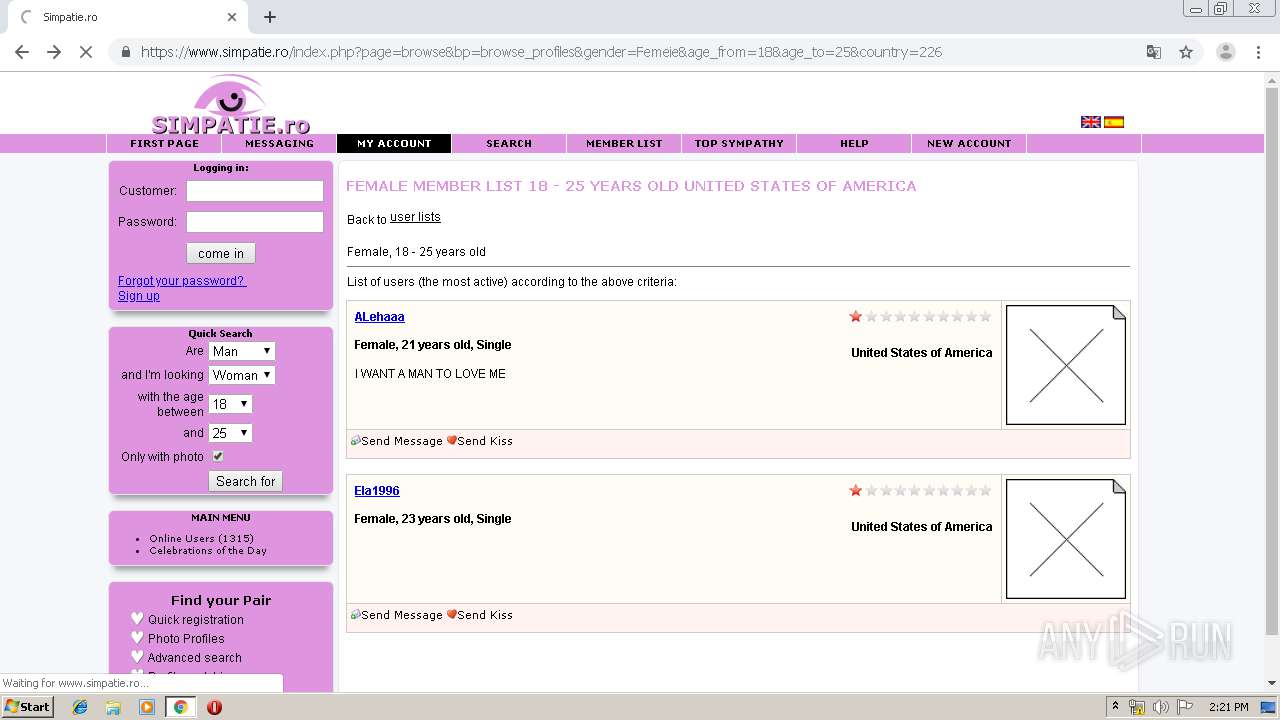Toggle the Only with photo checkbox
Image resolution: width=1280 pixels, height=720 pixels.
[x=217, y=456]
